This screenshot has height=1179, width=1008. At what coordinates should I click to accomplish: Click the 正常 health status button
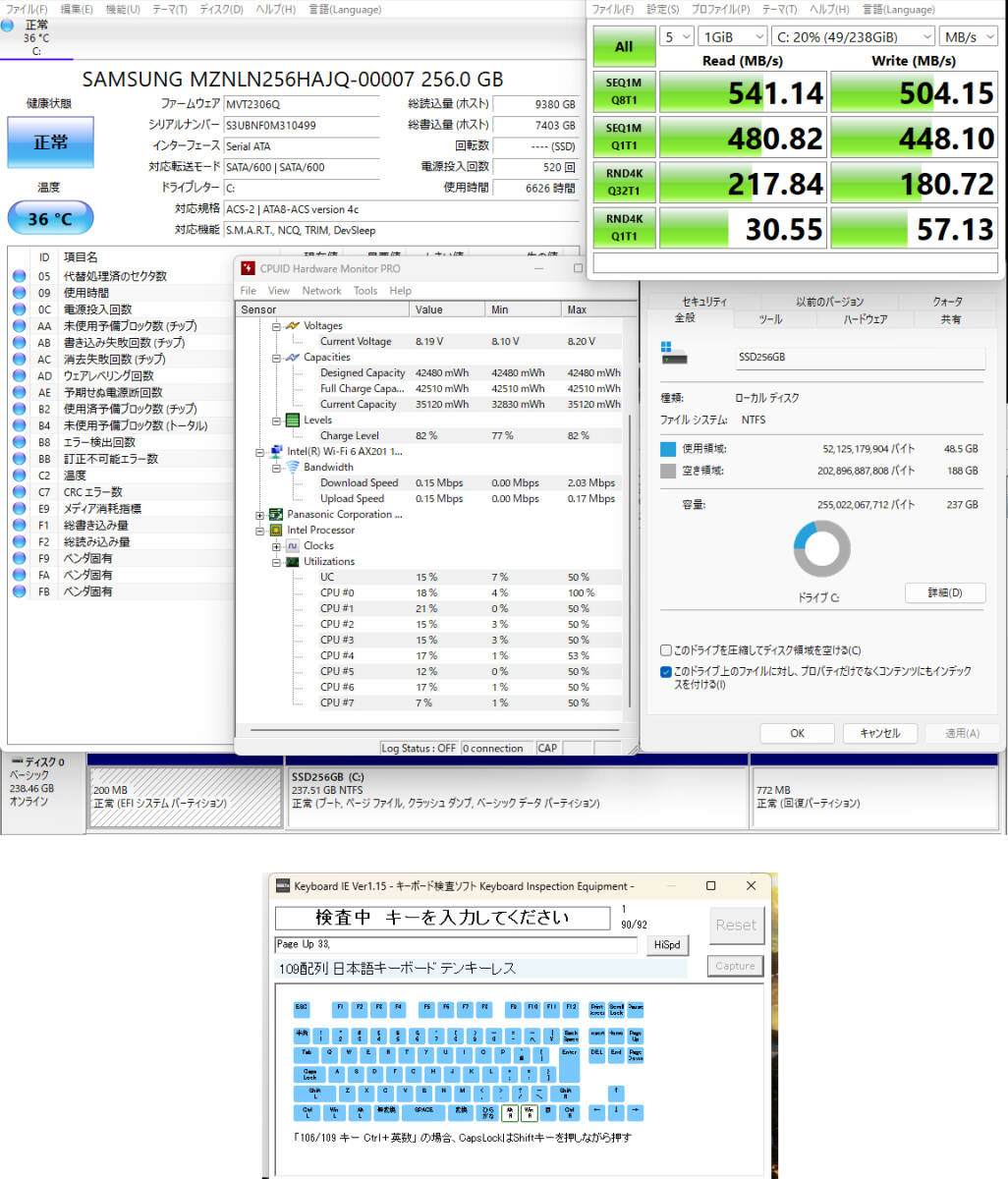click(50, 142)
